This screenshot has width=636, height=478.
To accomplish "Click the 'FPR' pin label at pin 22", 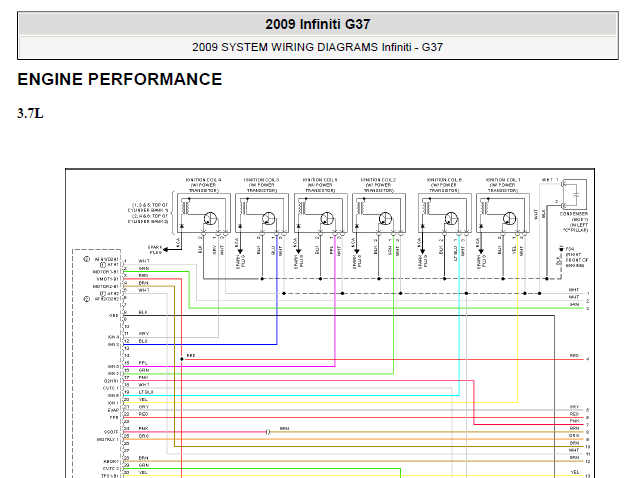I will point(114,417).
